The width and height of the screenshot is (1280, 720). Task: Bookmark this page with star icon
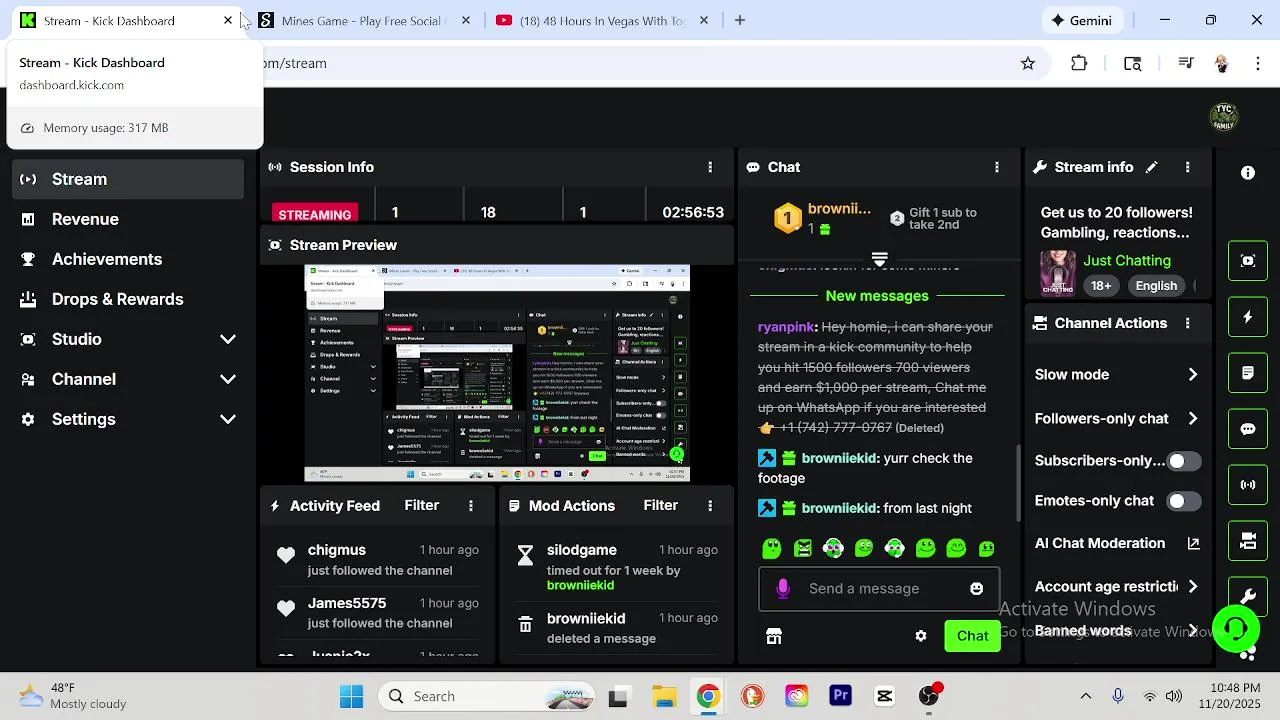[x=1027, y=63]
